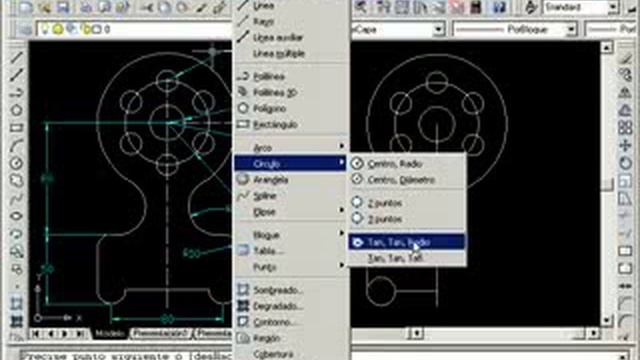
Task: Select the Rectangle tool in left toolbar
Action: [16, 128]
